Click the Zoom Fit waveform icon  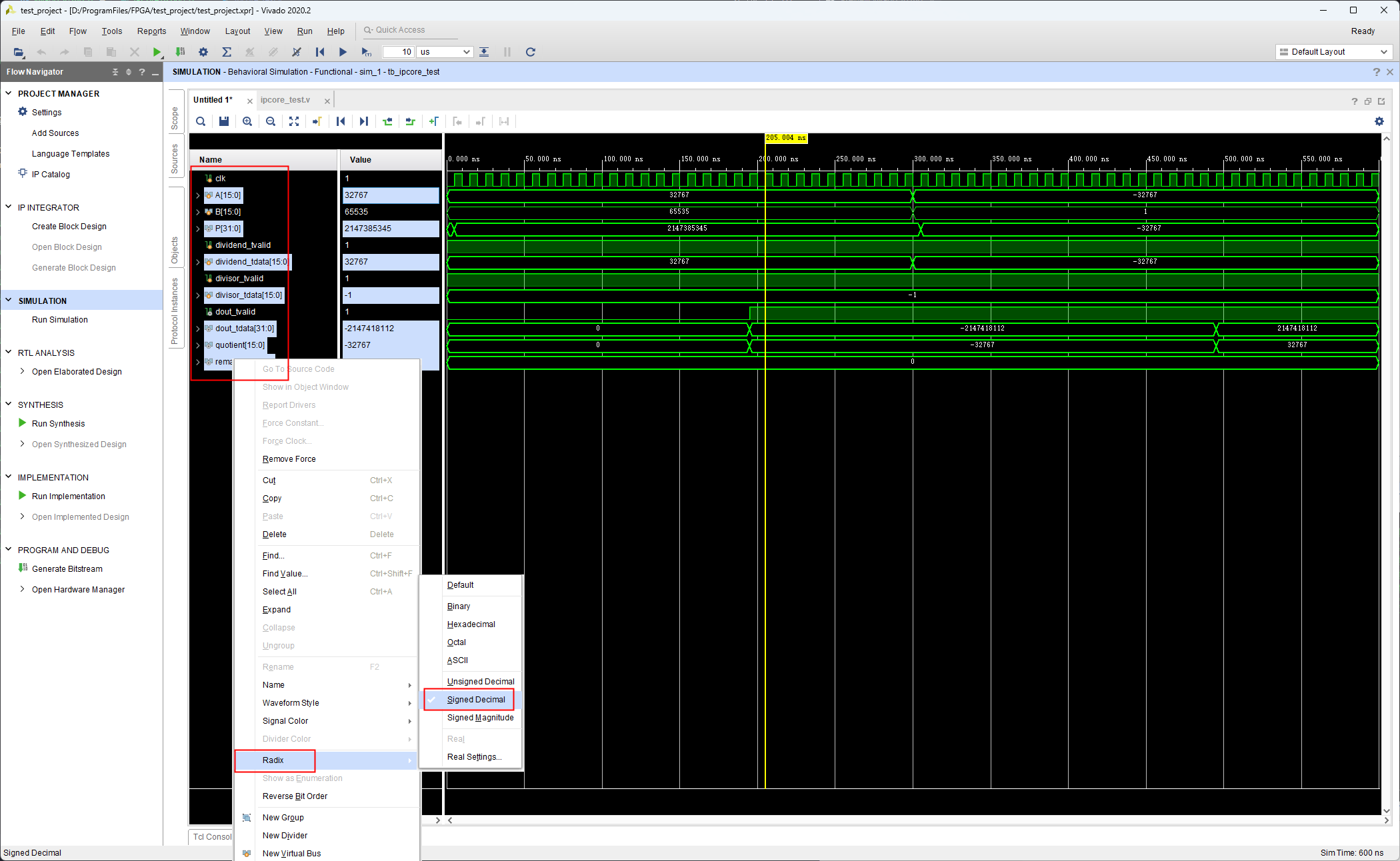click(x=294, y=121)
